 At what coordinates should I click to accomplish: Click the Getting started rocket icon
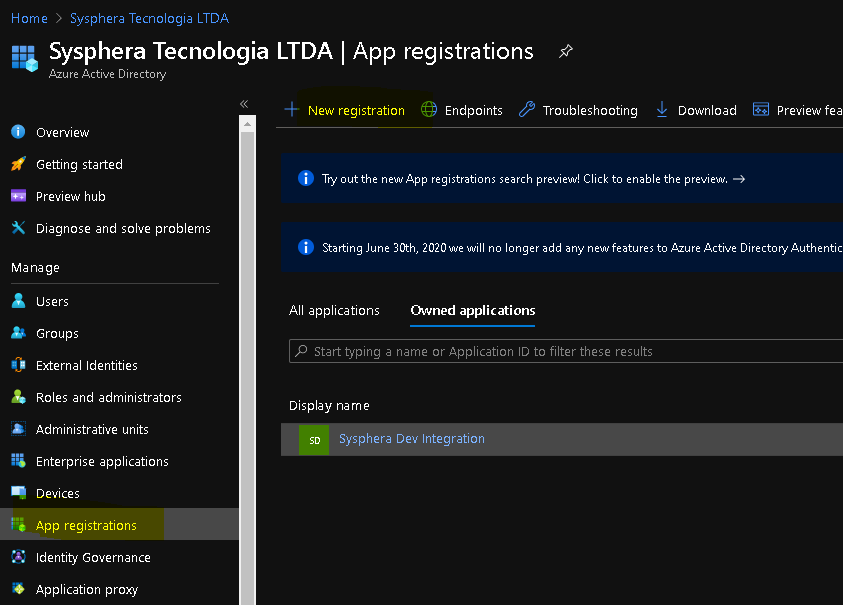(x=18, y=164)
